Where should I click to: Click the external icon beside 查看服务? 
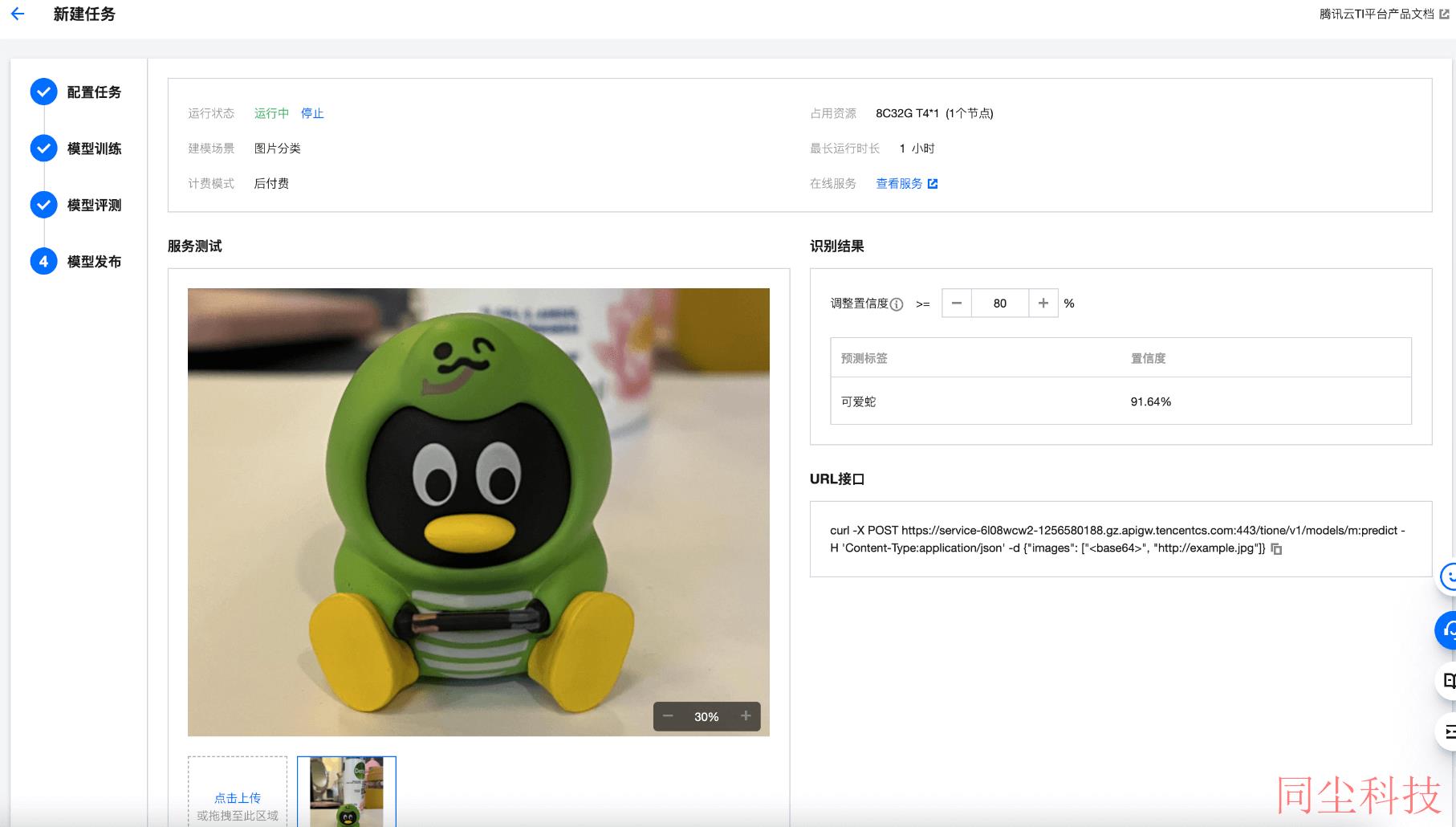point(933,184)
